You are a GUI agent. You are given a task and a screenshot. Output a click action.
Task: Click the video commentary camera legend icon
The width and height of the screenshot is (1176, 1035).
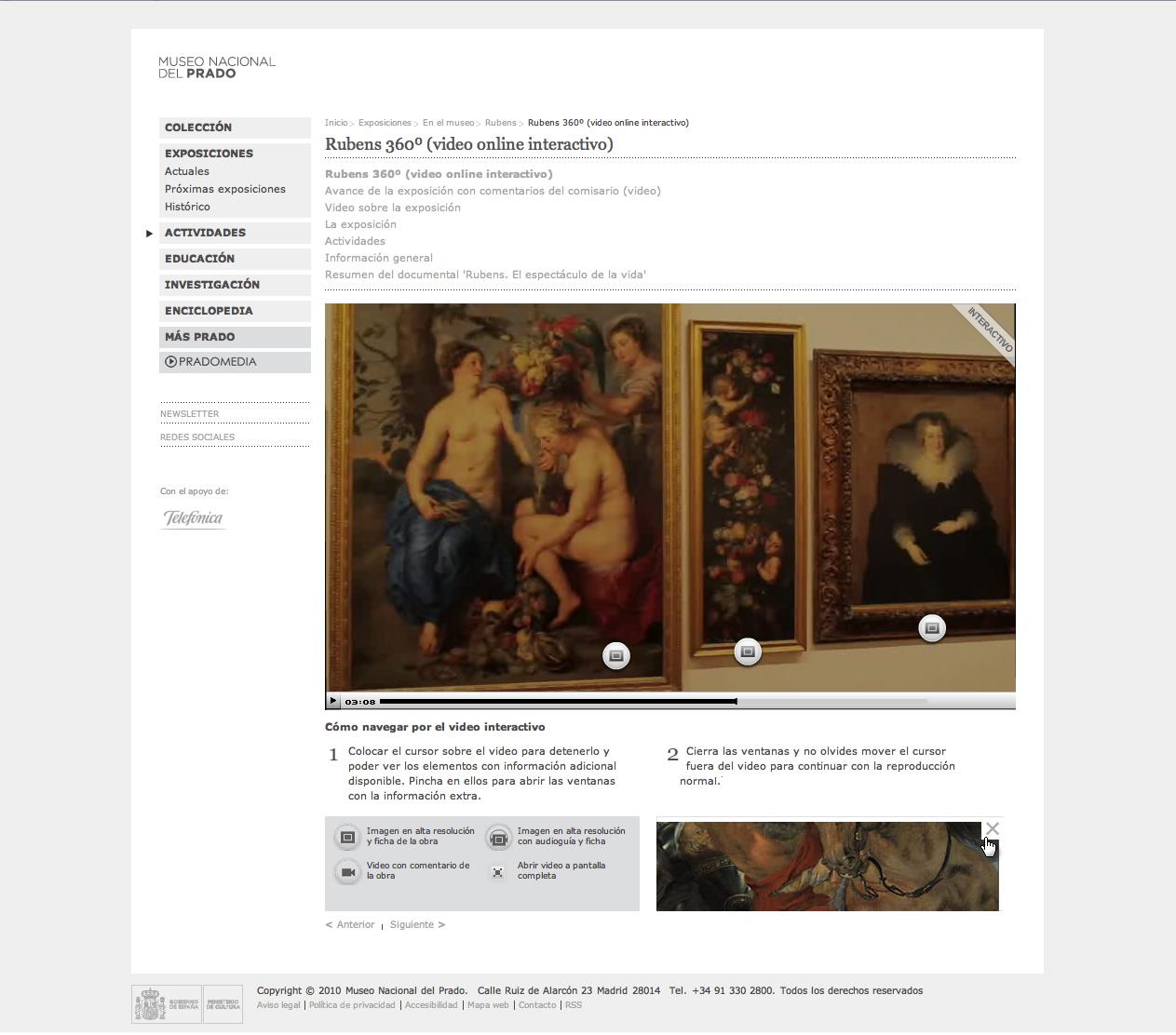tap(347, 871)
